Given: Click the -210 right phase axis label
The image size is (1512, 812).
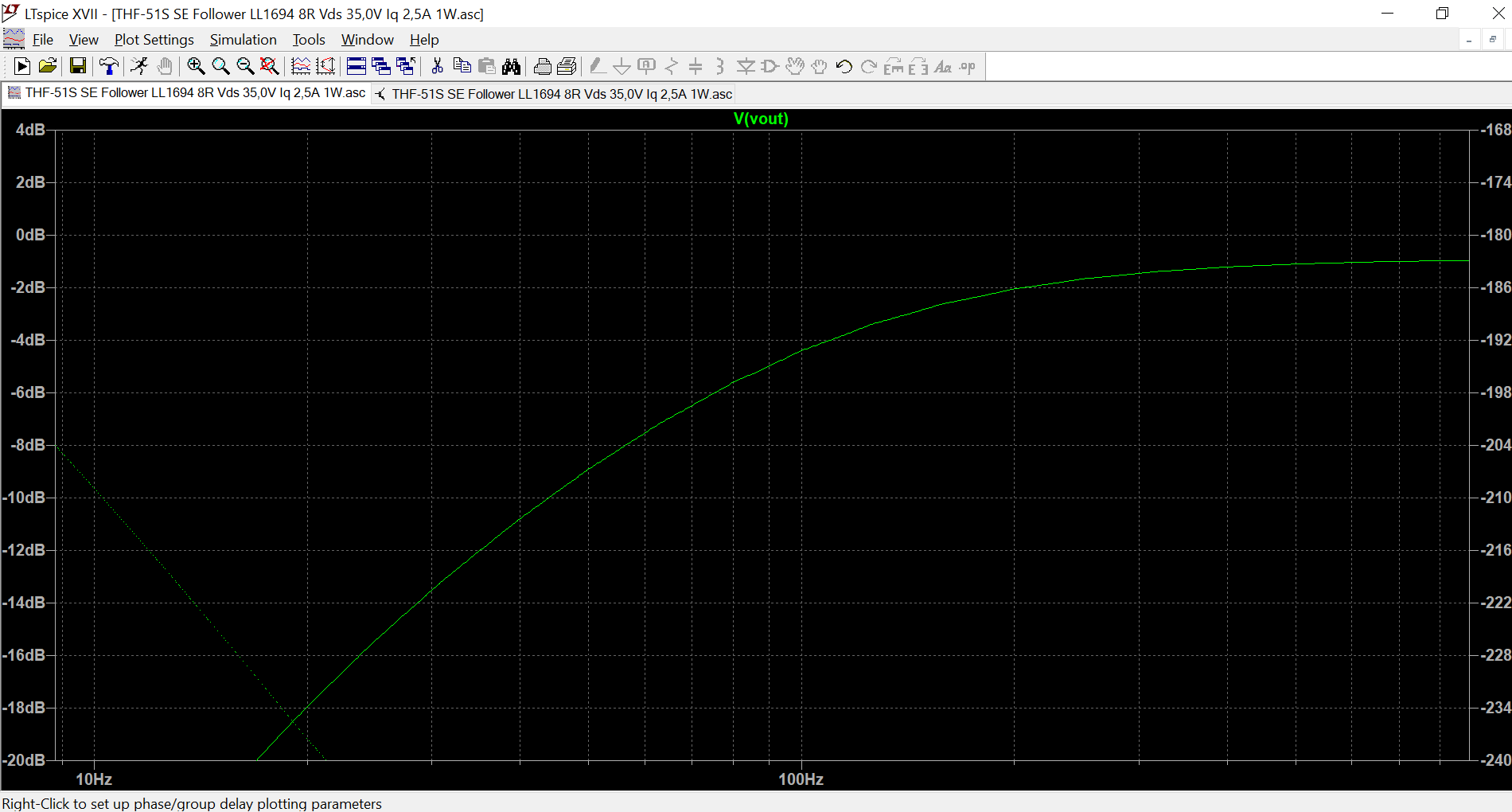Looking at the screenshot, I should coord(1495,498).
